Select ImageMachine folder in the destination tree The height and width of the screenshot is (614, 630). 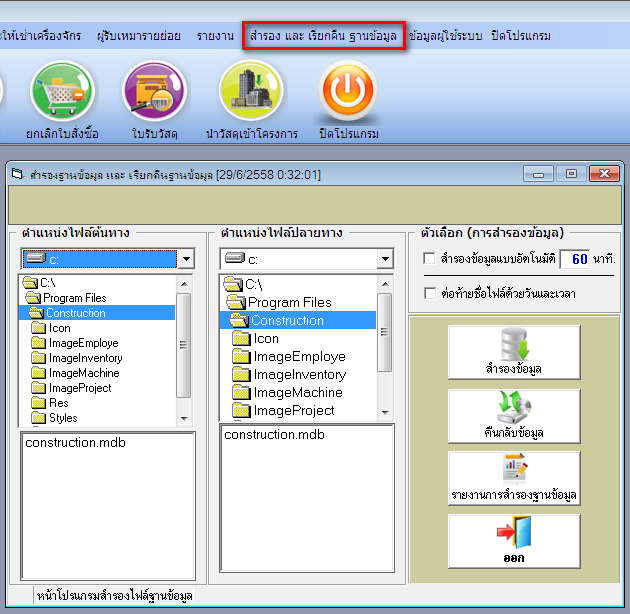coord(287,392)
